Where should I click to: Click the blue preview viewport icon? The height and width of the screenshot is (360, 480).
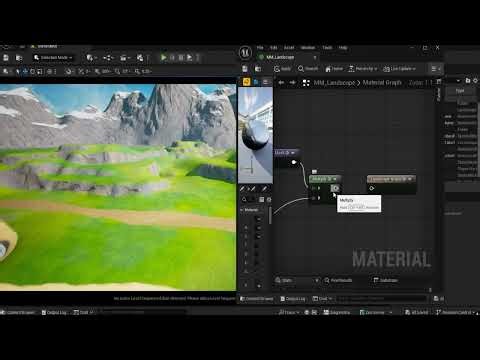(x=256, y=82)
